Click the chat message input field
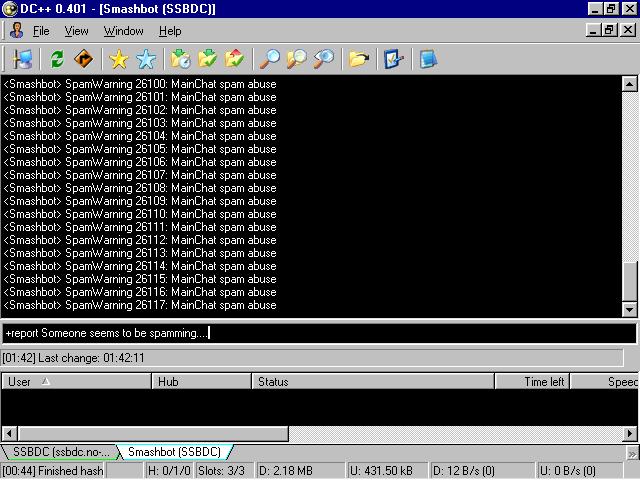 (319, 333)
